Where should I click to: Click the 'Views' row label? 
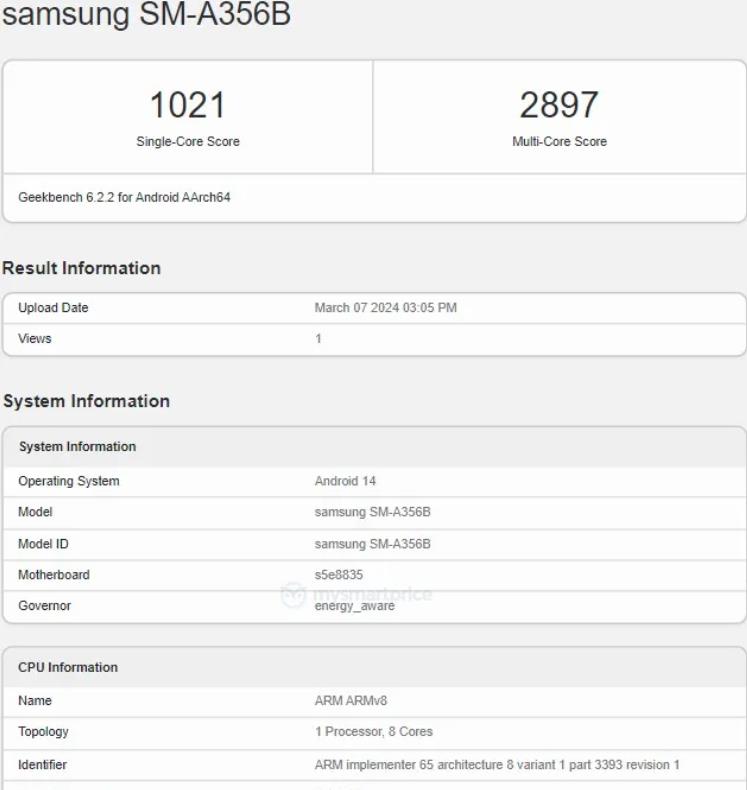click(x=35, y=339)
